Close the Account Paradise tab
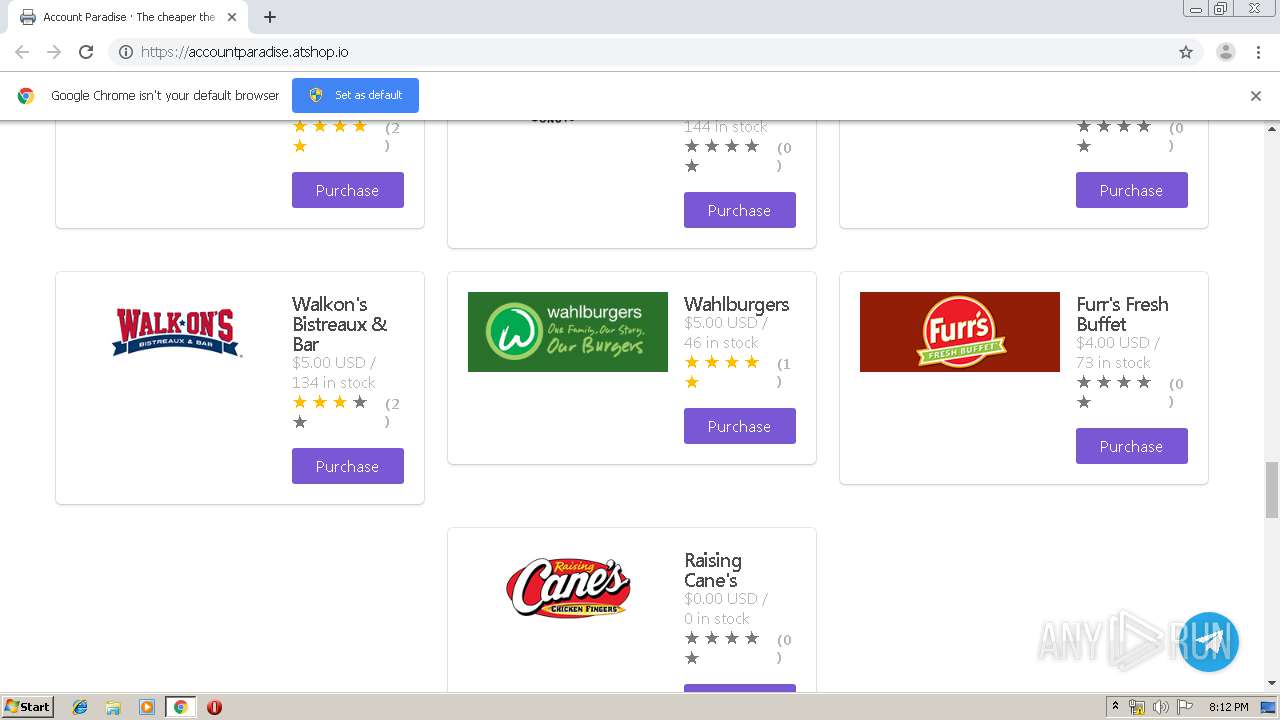The width and height of the screenshot is (1280, 720). coord(232,17)
